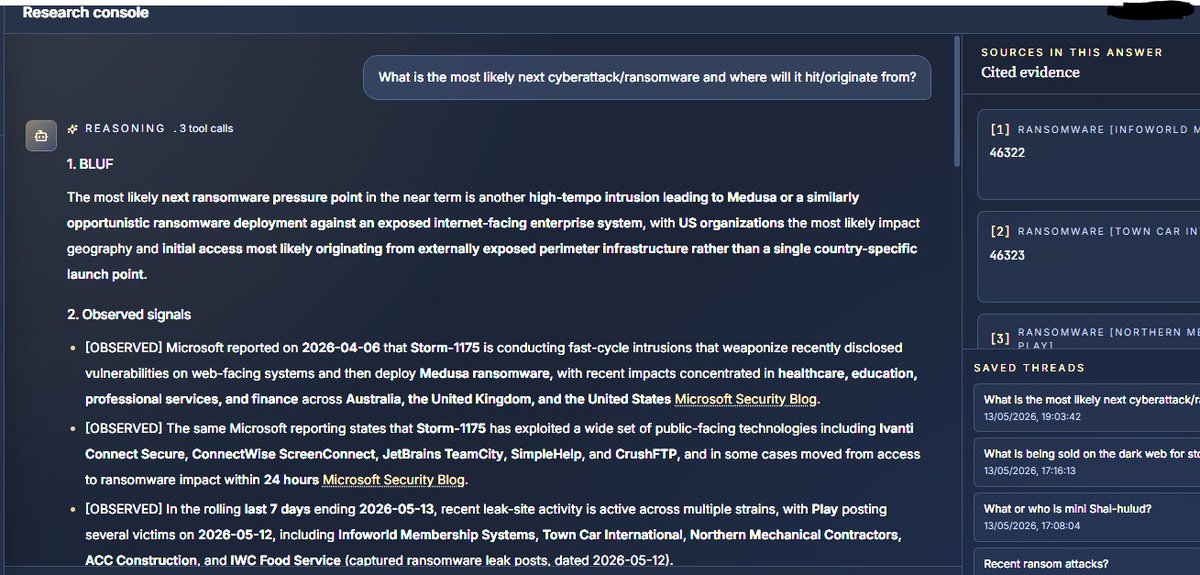Open the Microsoft Security Blog link about 24 hours
Image resolution: width=1200 pixels, height=575 pixels.
pyautogui.click(x=394, y=479)
